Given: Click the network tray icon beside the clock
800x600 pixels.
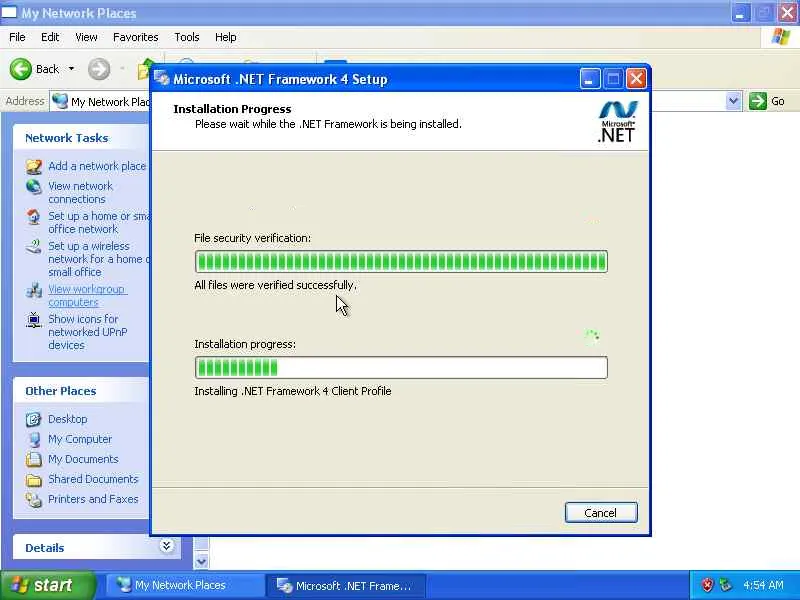Looking at the screenshot, I should 724,585.
